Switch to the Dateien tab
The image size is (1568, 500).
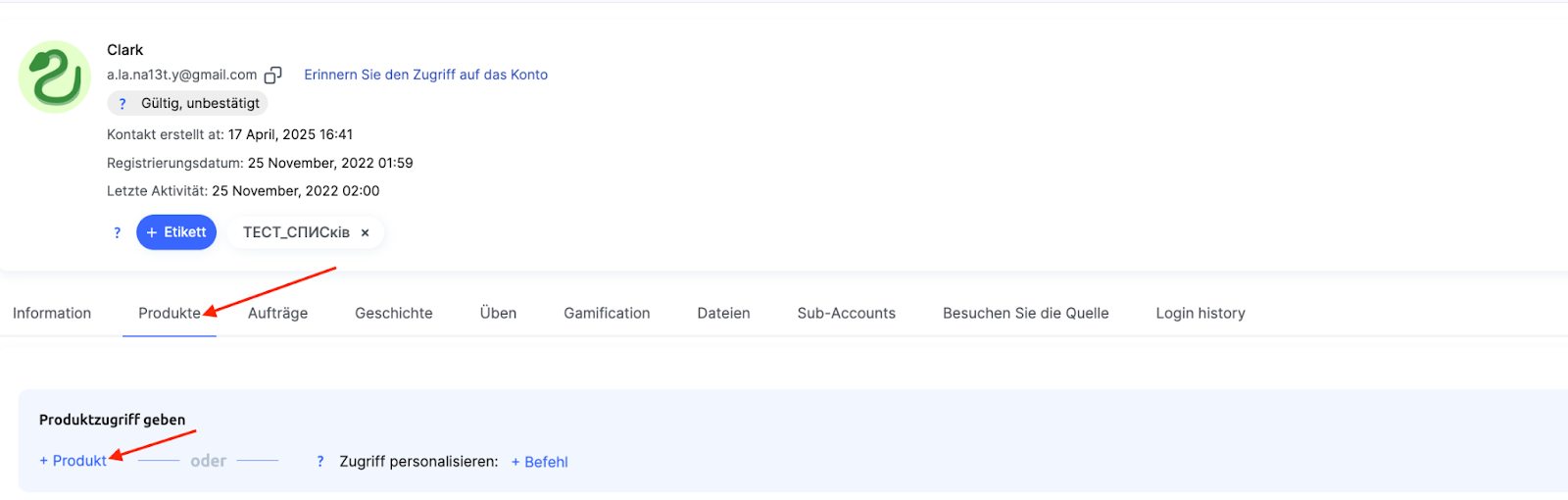(723, 314)
